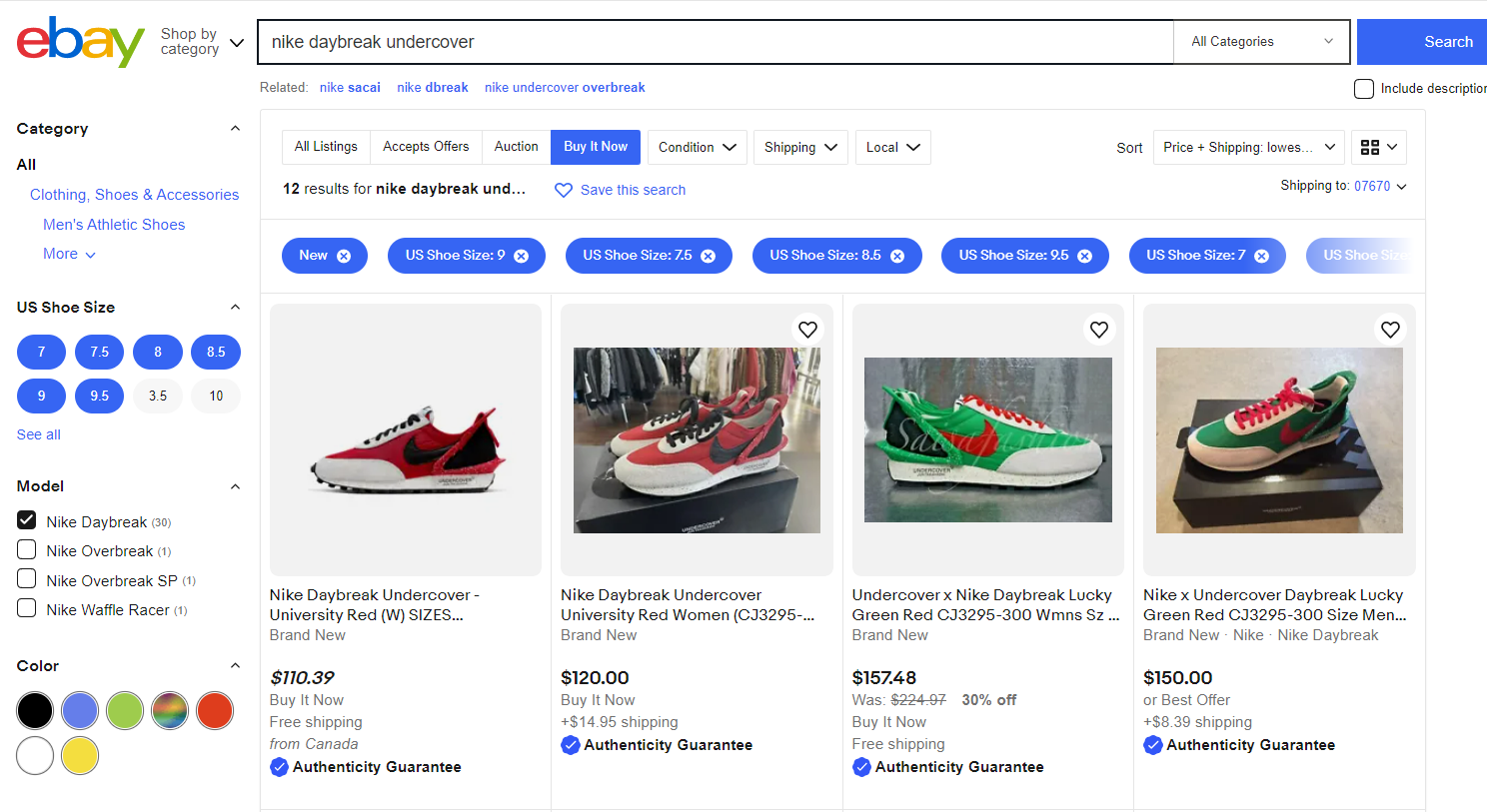The width and height of the screenshot is (1487, 812).
Task: Open the related search nike sacai
Action: [x=350, y=88]
